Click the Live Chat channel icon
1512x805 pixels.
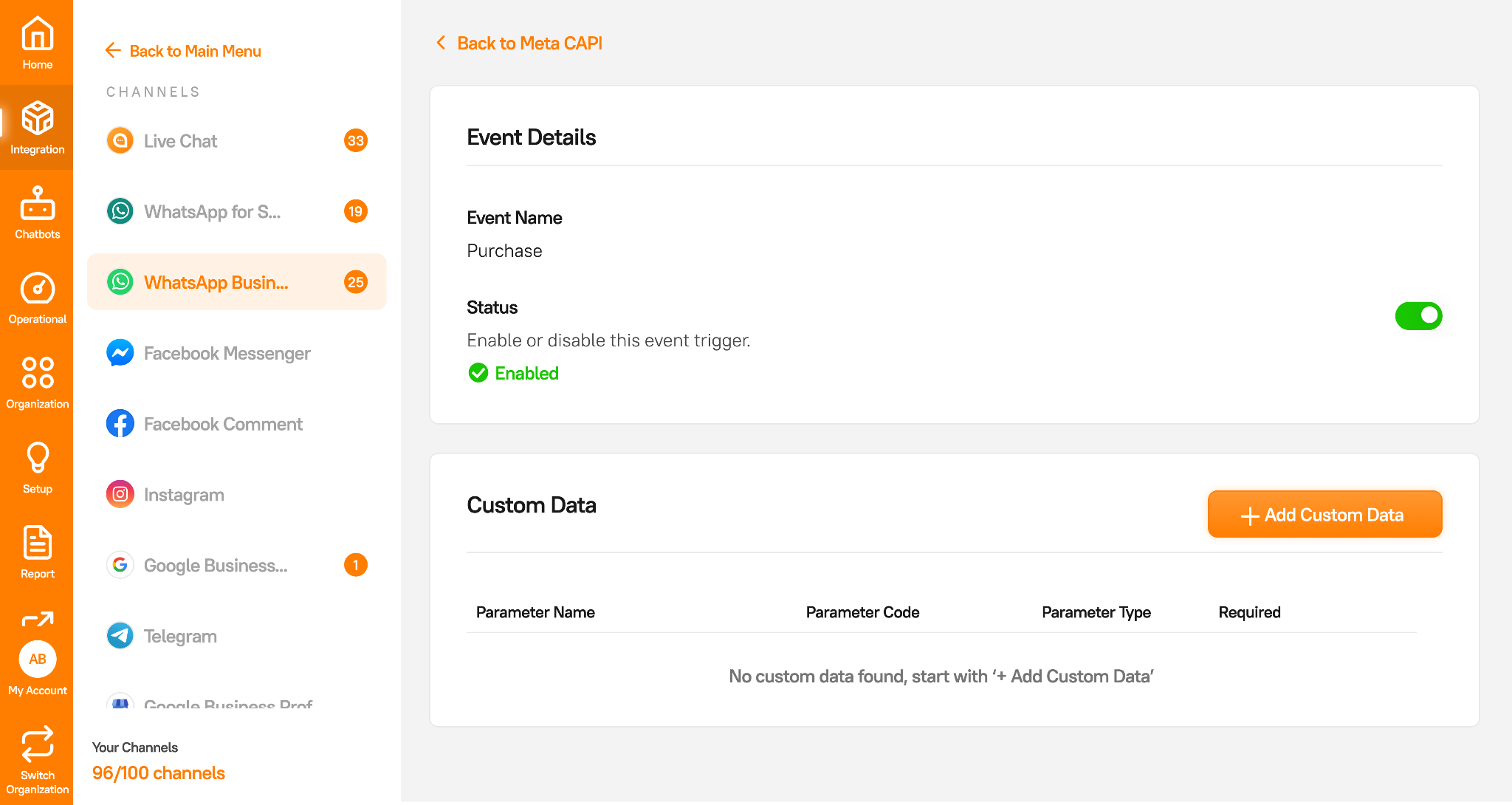(x=120, y=140)
